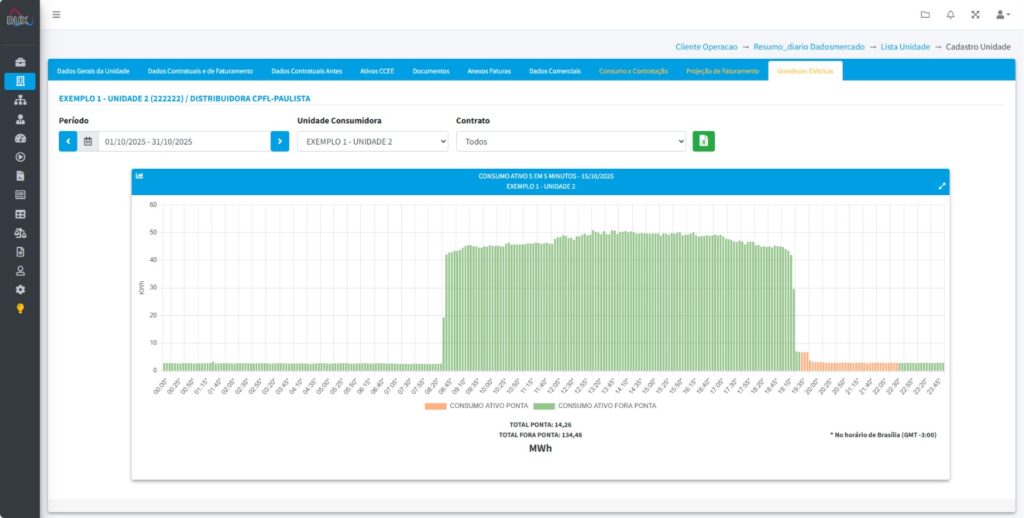The width and height of the screenshot is (1024, 518).
Task: Click the notifications bell icon
Action: 950,14
